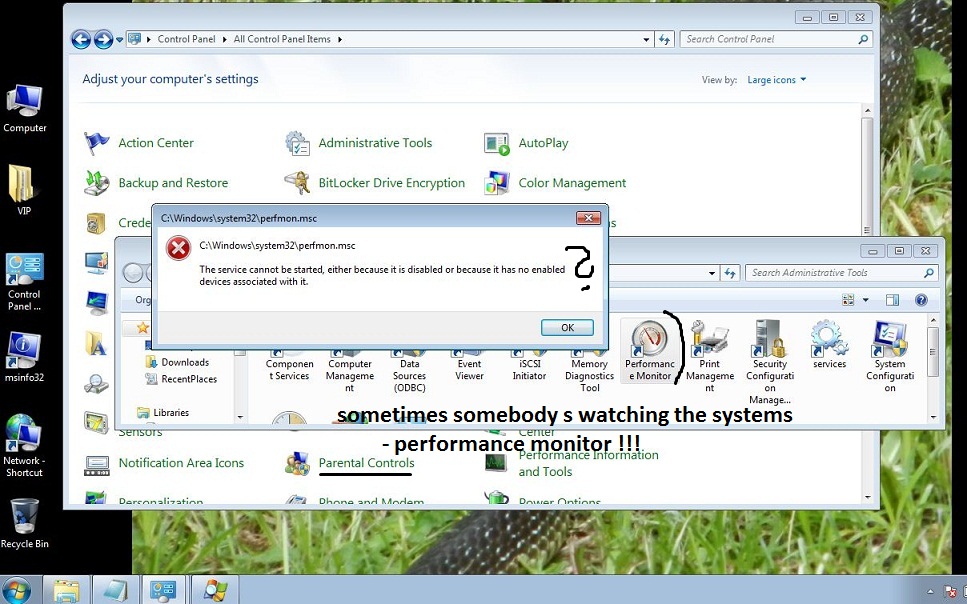
Task: Select iSCSI Initiator shortcut
Action: 529,364
